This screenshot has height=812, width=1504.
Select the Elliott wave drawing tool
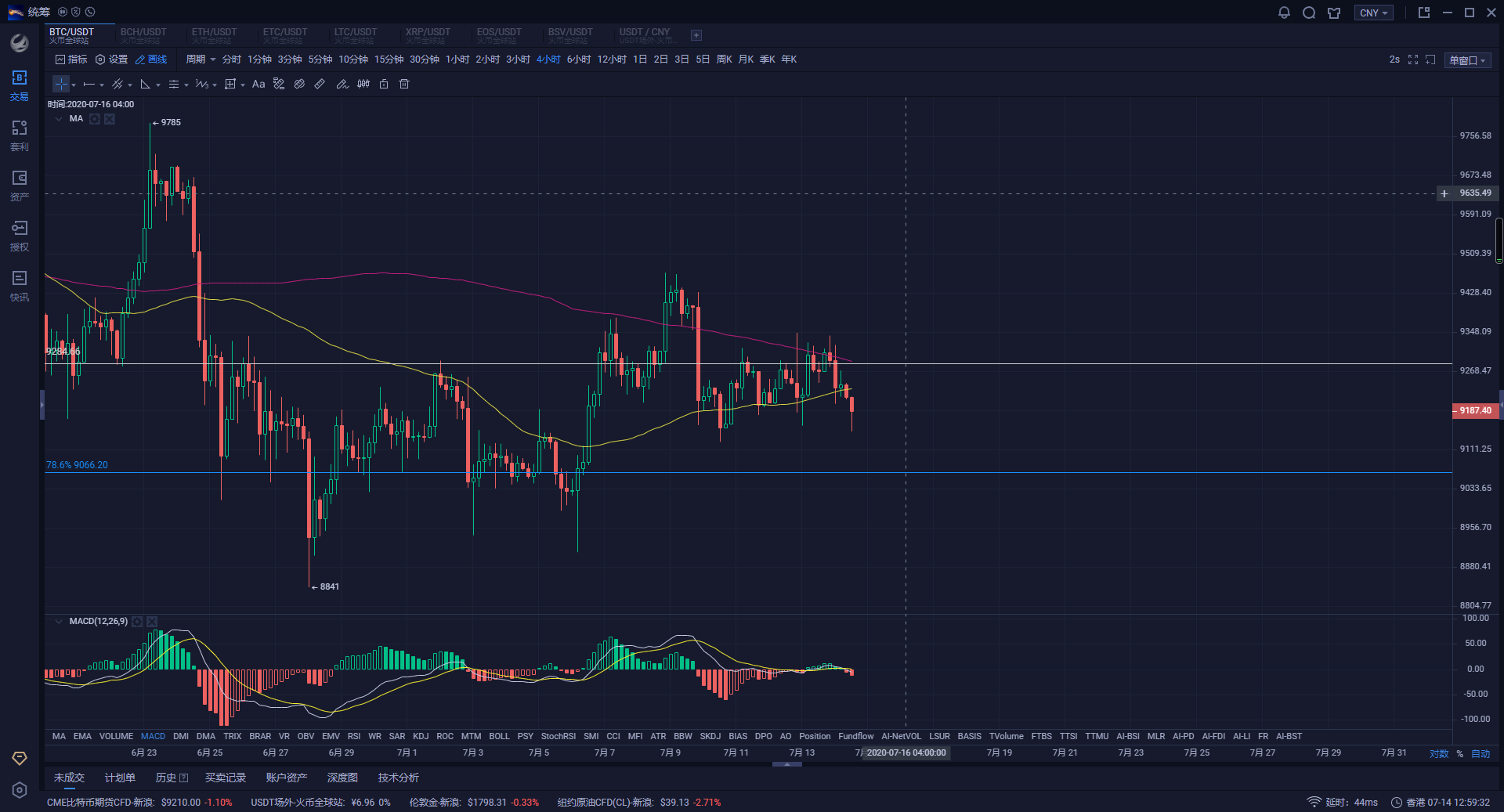(x=202, y=84)
